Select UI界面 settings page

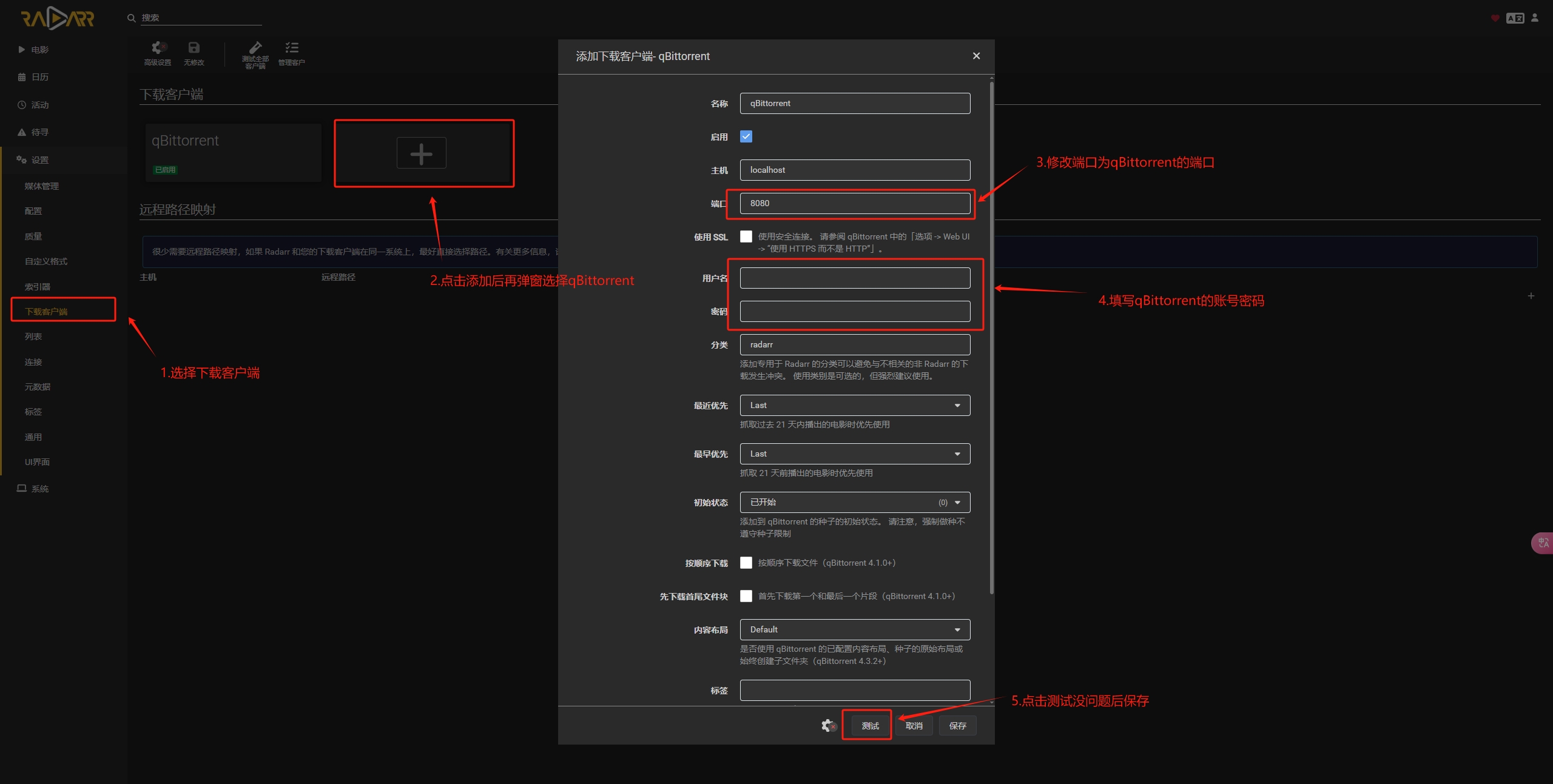click(37, 462)
